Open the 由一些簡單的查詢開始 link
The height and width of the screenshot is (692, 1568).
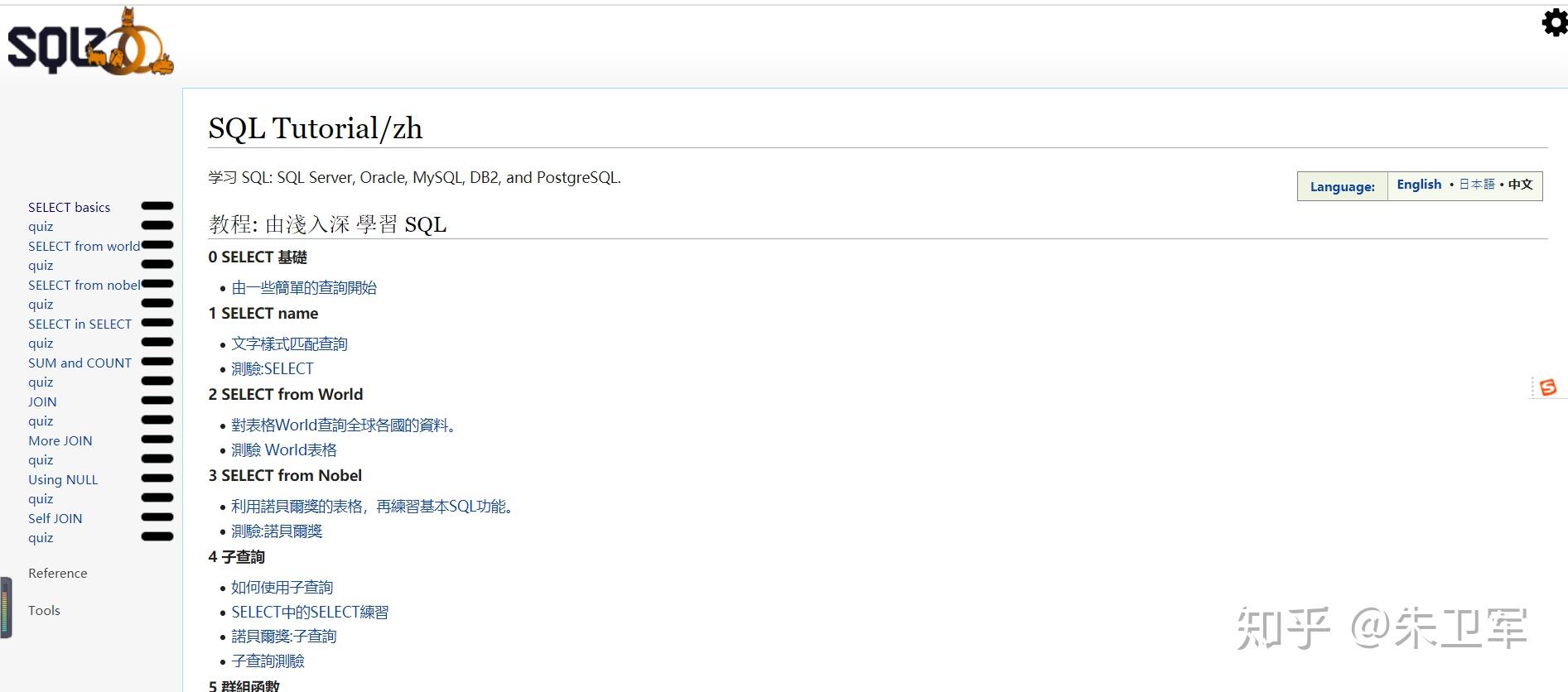[x=304, y=287]
